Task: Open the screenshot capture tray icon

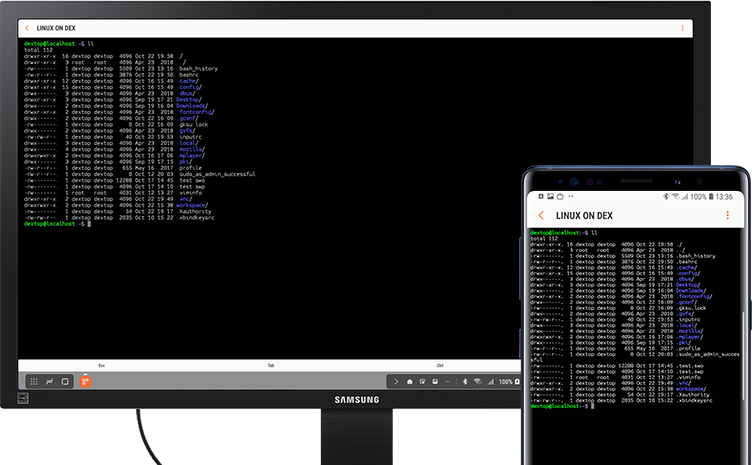Action: click(x=423, y=382)
